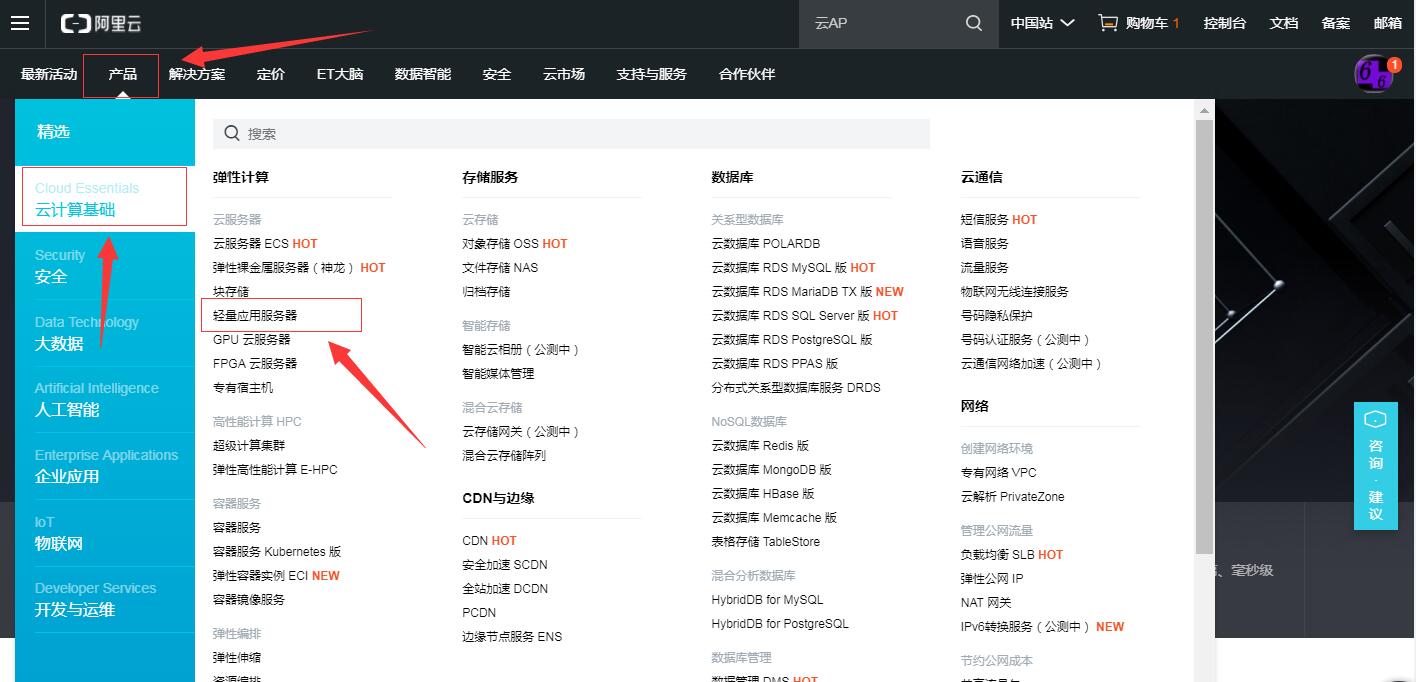Viewport: 1416px width, 682px height.
Task: Open 轻量应用服务器 product link
Action: [255, 315]
